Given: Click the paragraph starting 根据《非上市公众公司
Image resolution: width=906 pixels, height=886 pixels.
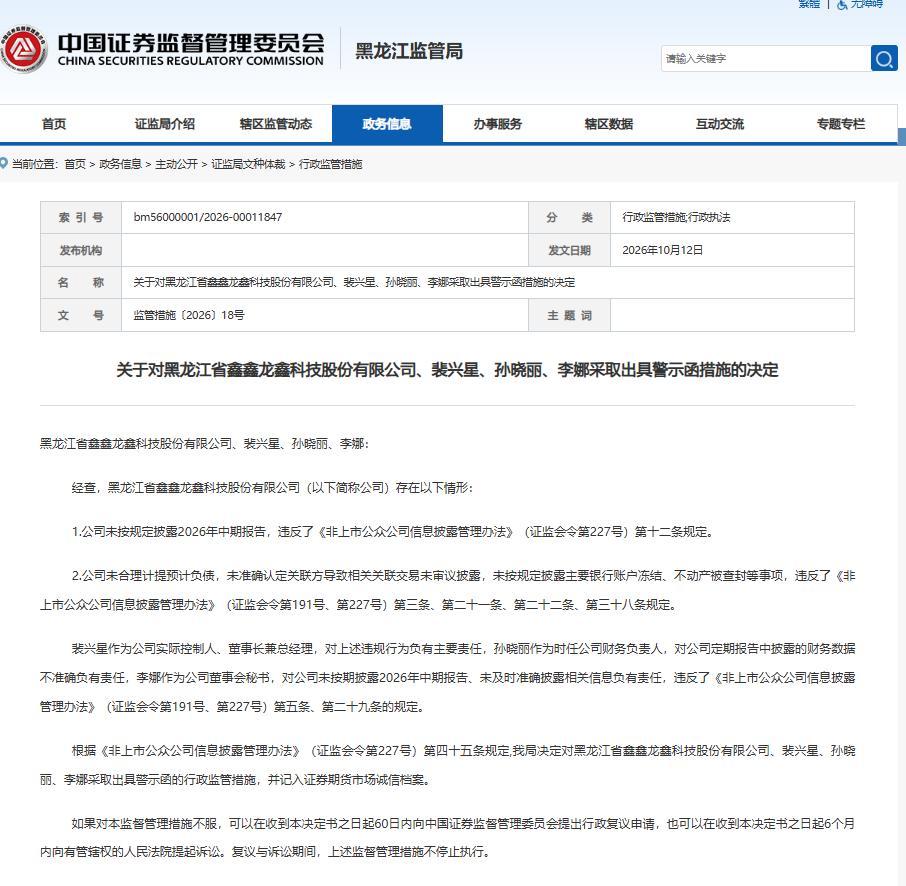Looking at the screenshot, I should pyautogui.click(x=447, y=765).
